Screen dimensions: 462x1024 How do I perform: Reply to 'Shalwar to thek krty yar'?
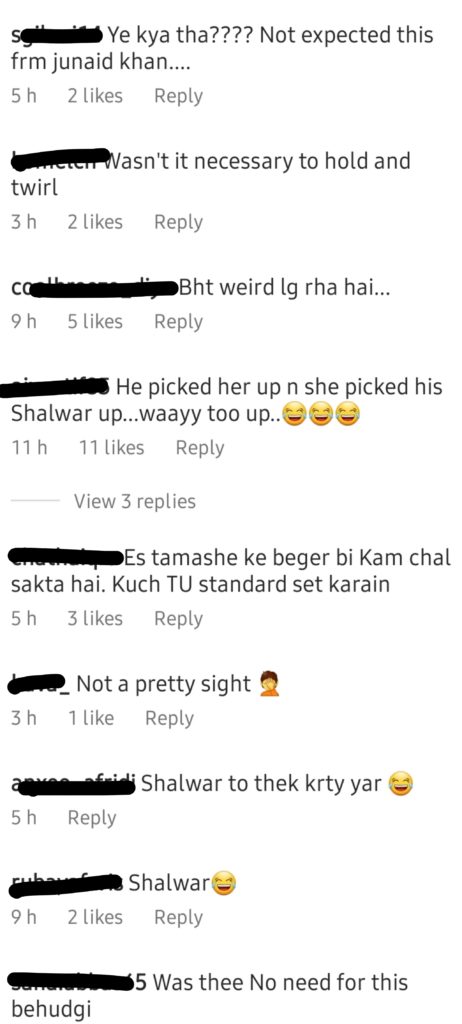[91, 818]
